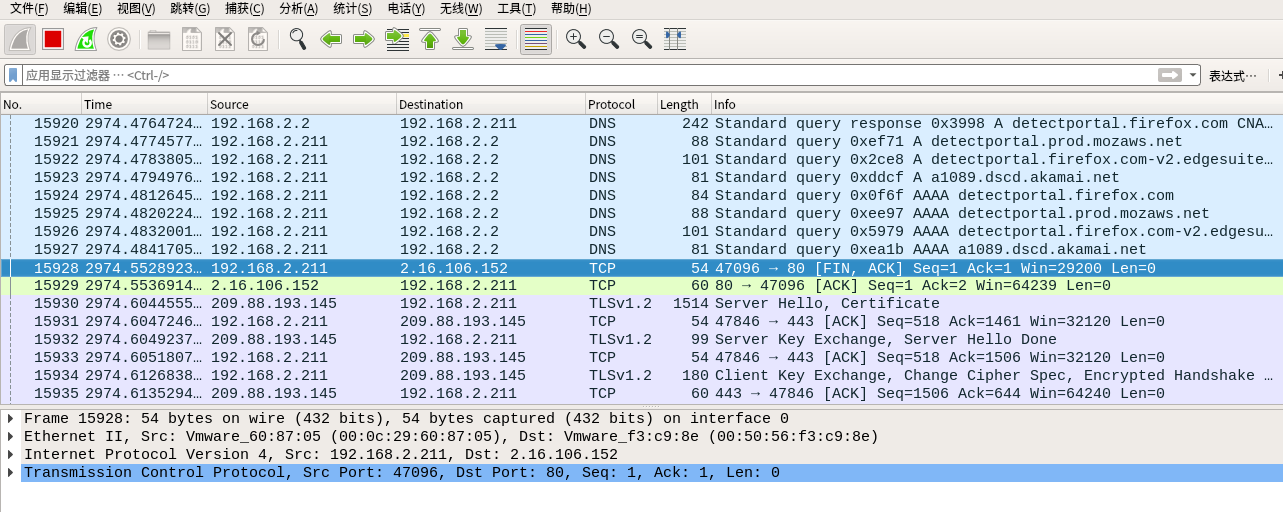This screenshot has height=512, width=1283.
Task: Sort by the Source column header
Action: point(301,104)
